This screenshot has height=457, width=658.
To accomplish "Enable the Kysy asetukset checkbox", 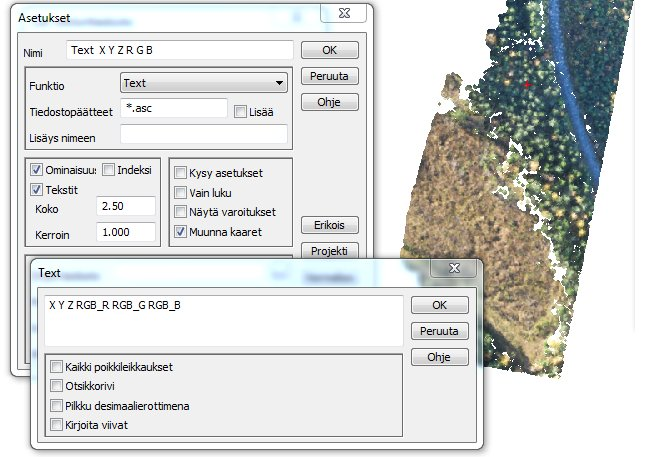I will point(180,173).
